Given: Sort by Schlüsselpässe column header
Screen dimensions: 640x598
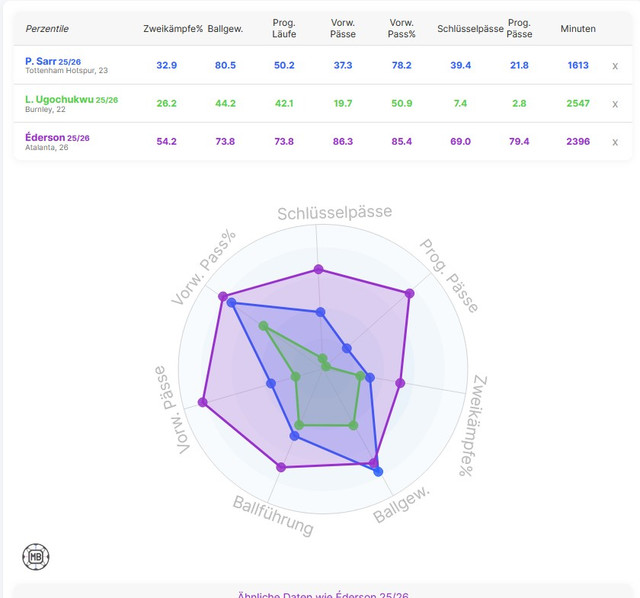Looking at the screenshot, I should (470, 29).
